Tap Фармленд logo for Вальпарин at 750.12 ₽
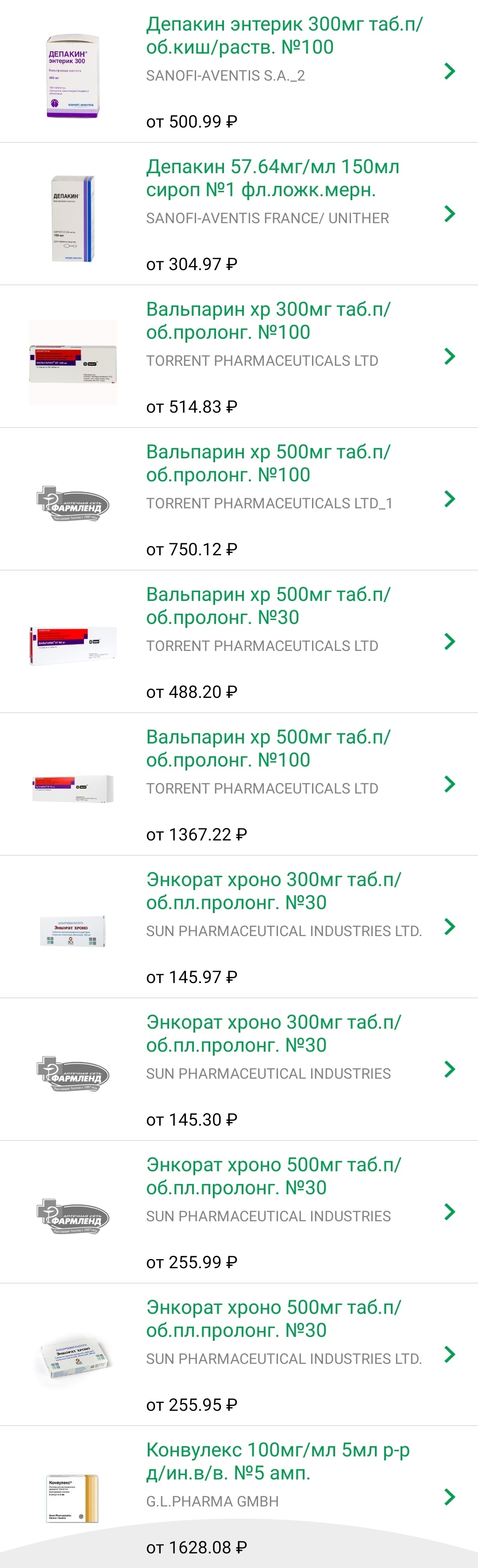Screen dimensions: 478x1568 pos(73,503)
